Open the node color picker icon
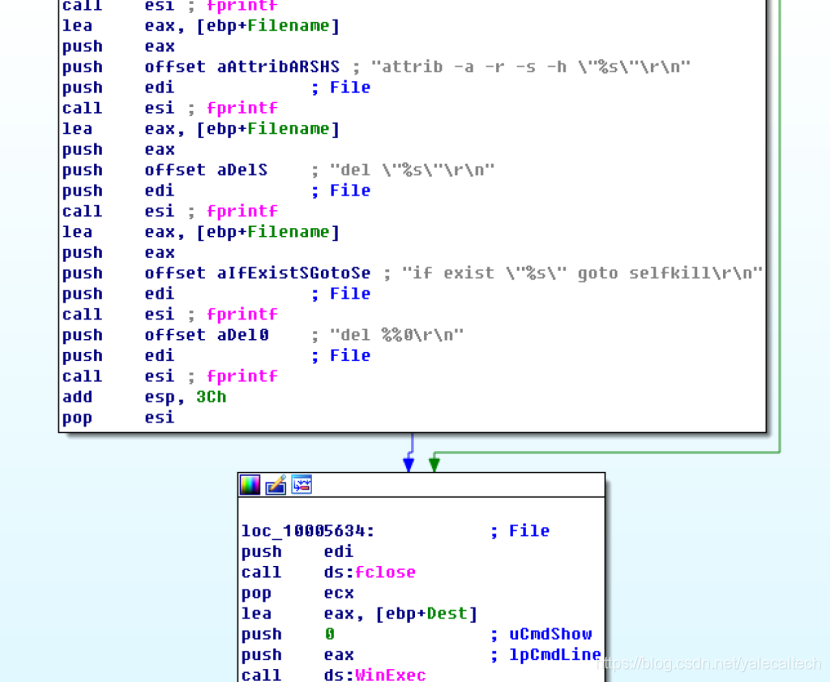 (x=250, y=485)
